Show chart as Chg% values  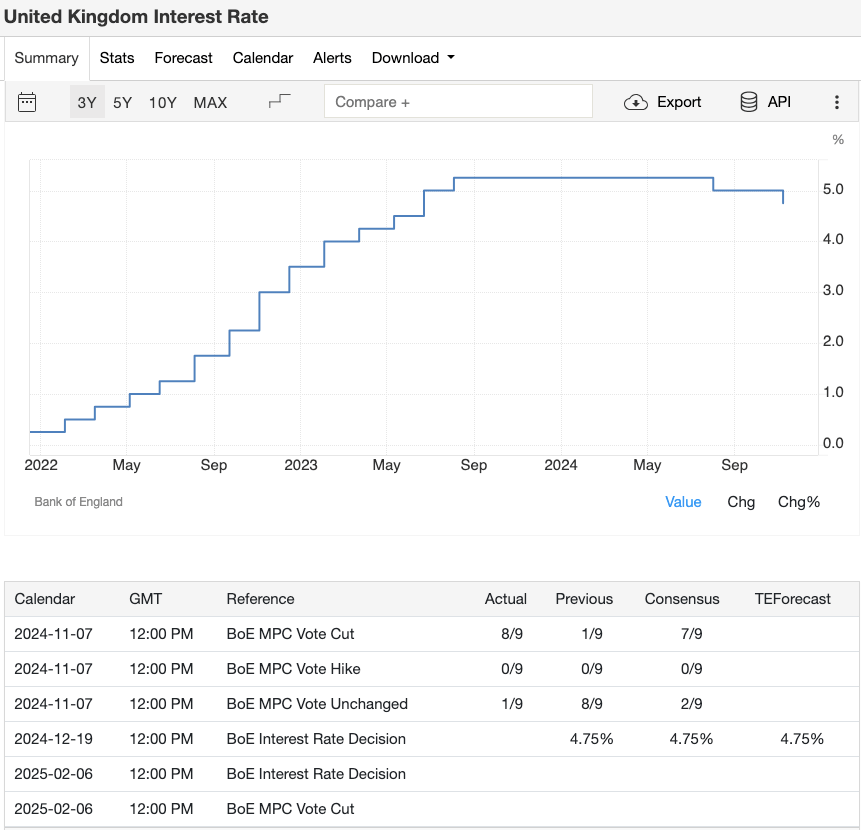[x=798, y=501]
